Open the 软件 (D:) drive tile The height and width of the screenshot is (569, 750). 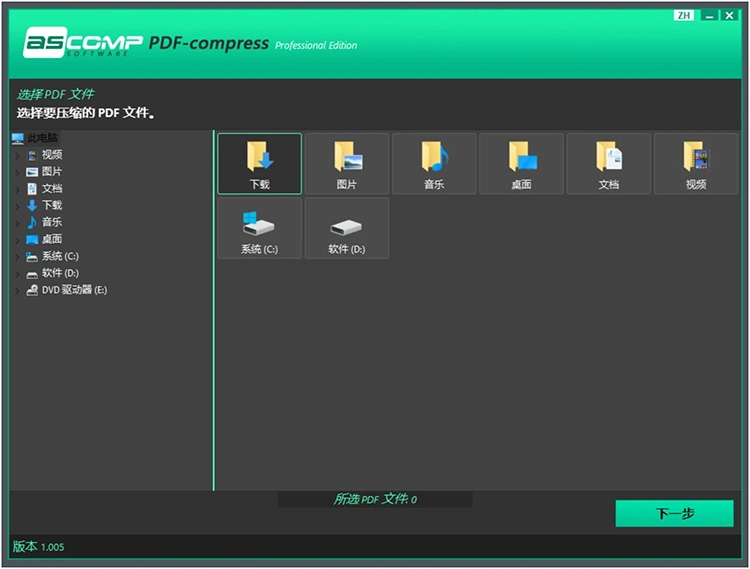[x=346, y=228]
